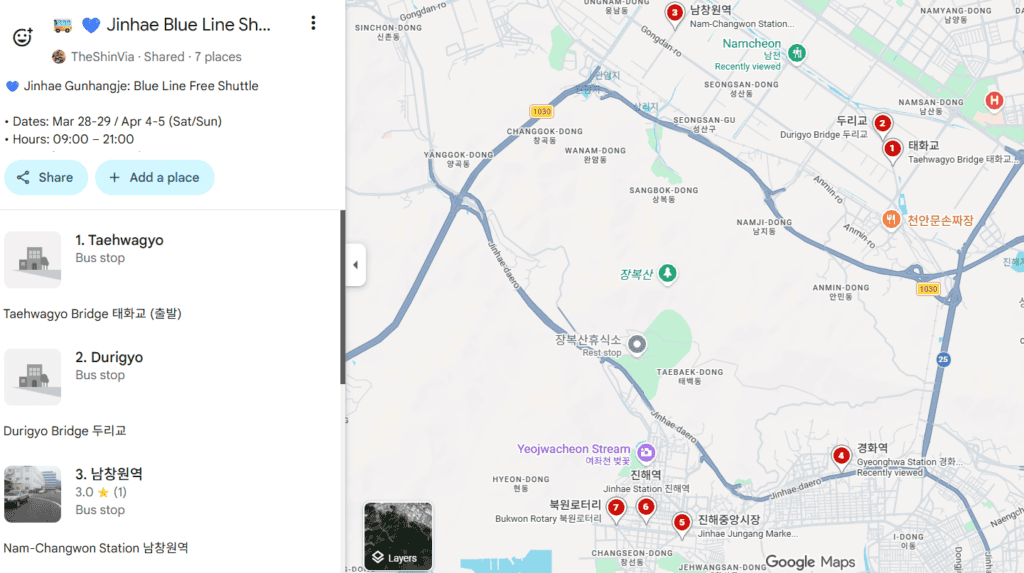Click the orange restaurant marker on map
Image resolution: width=1024 pixels, height=573 pixels.
[x=891, y=220]
